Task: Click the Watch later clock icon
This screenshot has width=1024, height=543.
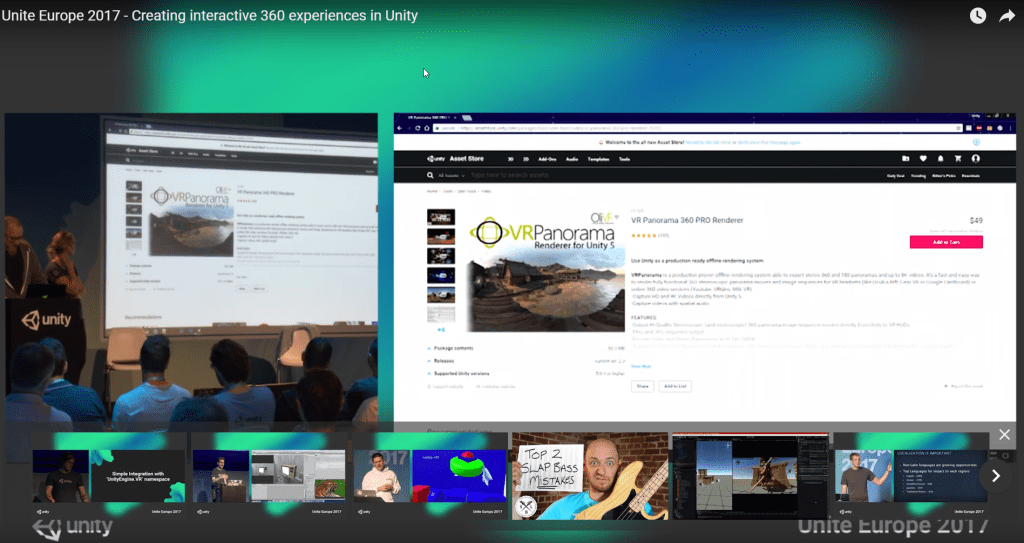Action: click(x=977, y=16)
